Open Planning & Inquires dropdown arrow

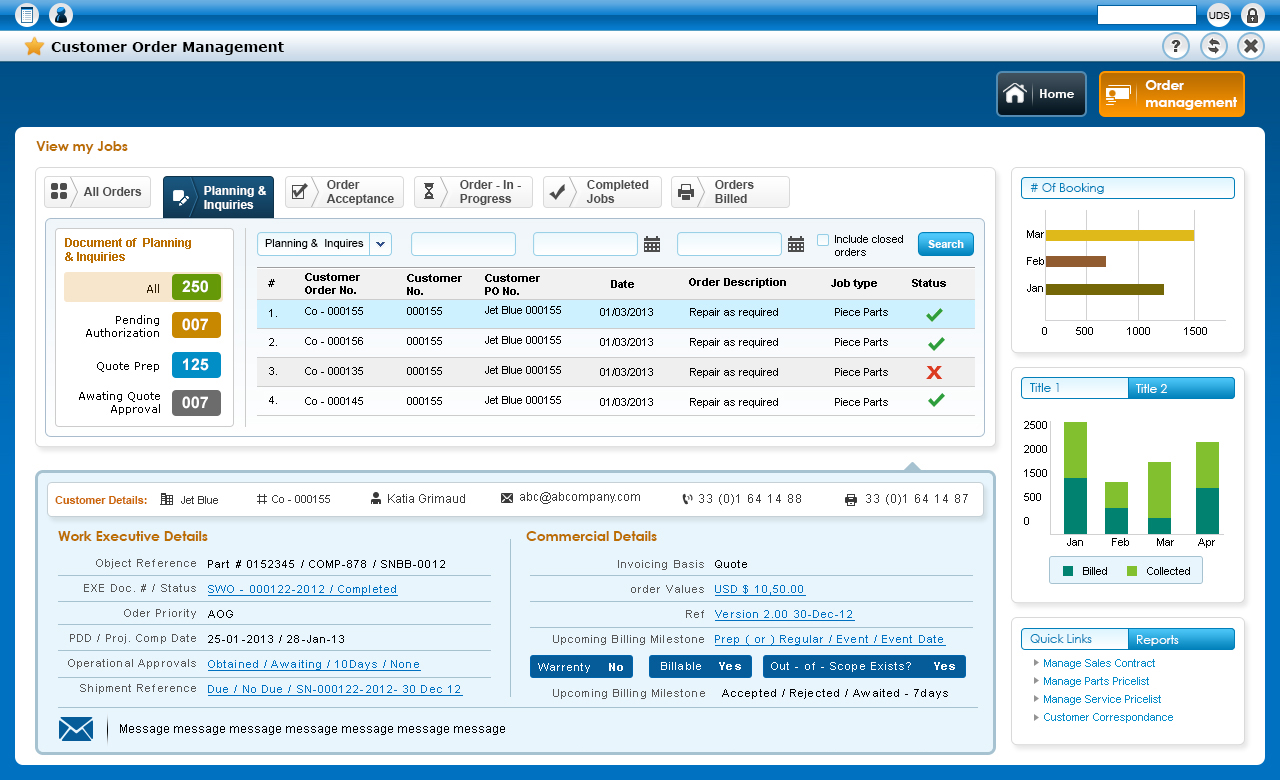pos(380,244)
